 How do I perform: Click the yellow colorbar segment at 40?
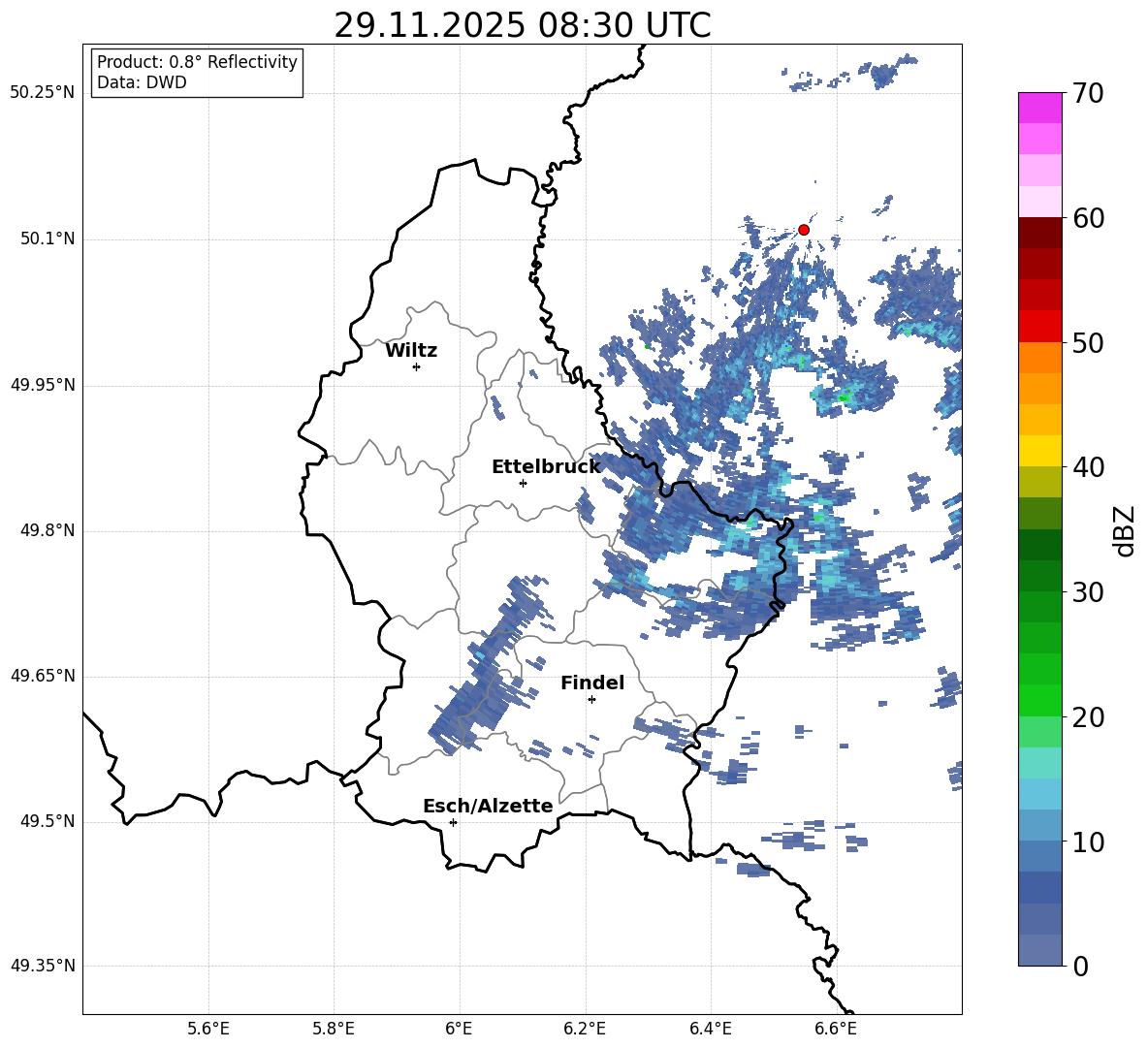(1040, 451)
